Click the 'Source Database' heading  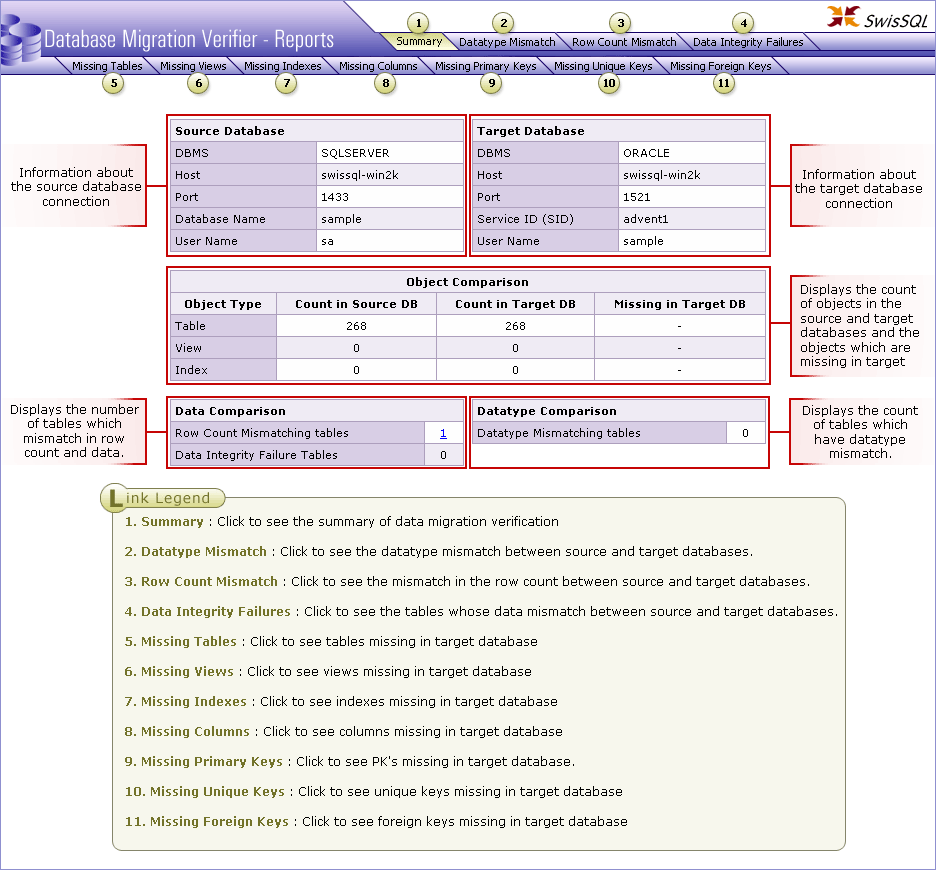230,131
